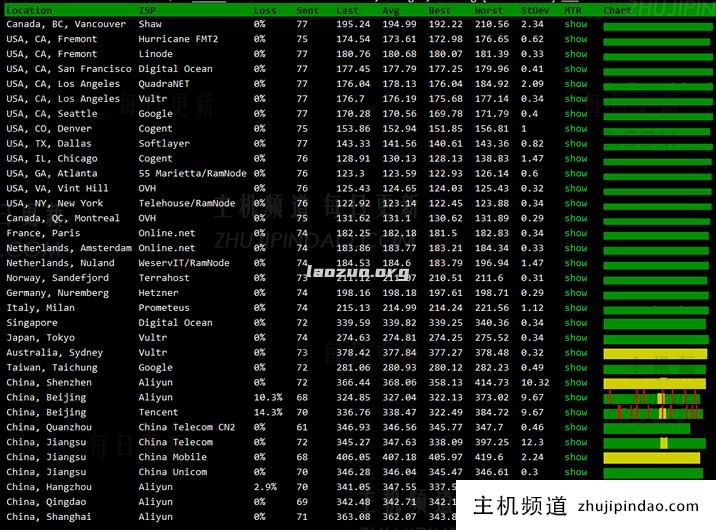The height and width of the screenshot is (530, 716).
Task: Open show link for Montreal OVH row
Action: click(x=575, y=218)
